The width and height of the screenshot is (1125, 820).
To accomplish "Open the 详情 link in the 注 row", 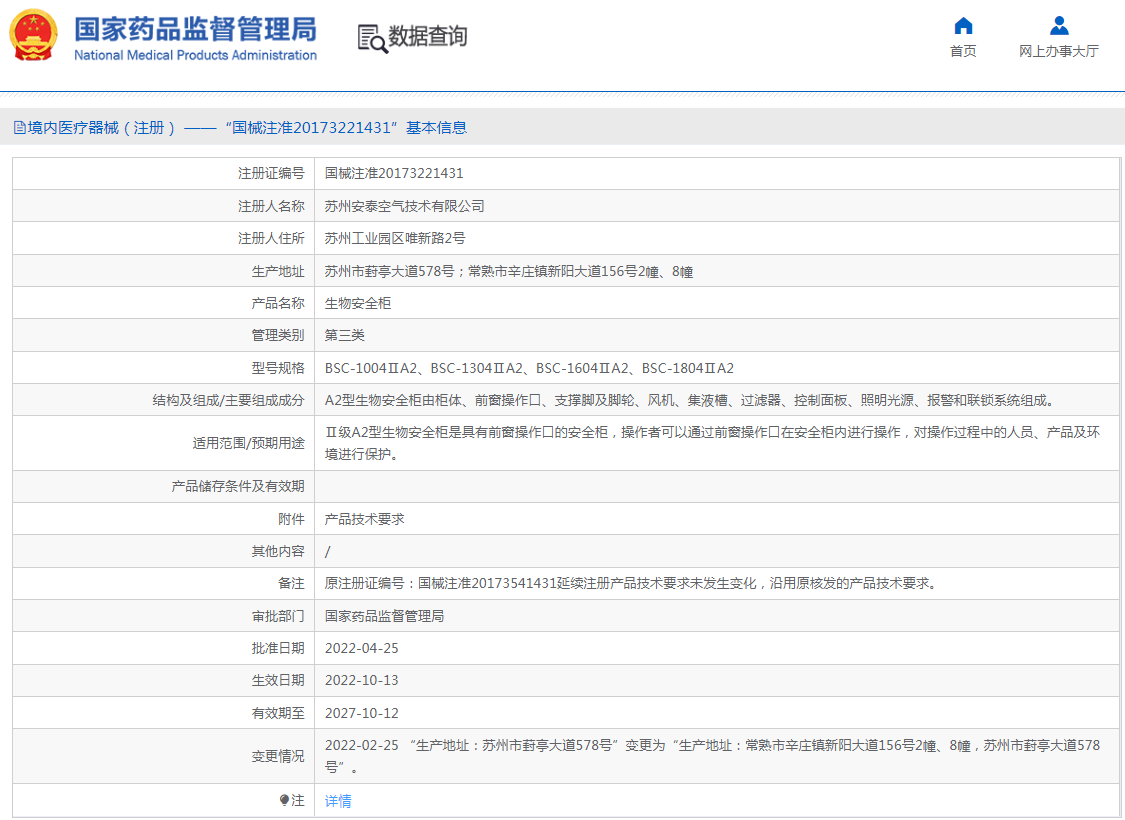I will click(x=339, y=800).
